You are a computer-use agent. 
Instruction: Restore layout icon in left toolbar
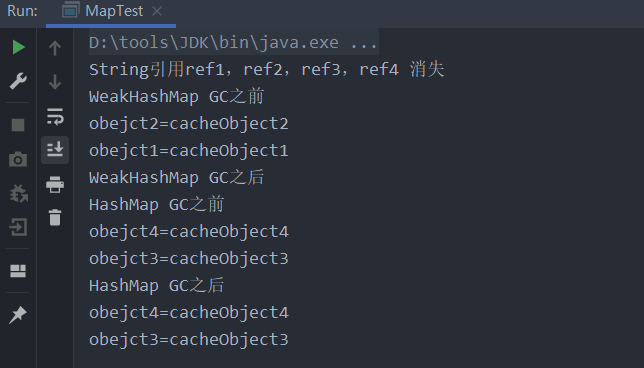click(x=18, y=271)
